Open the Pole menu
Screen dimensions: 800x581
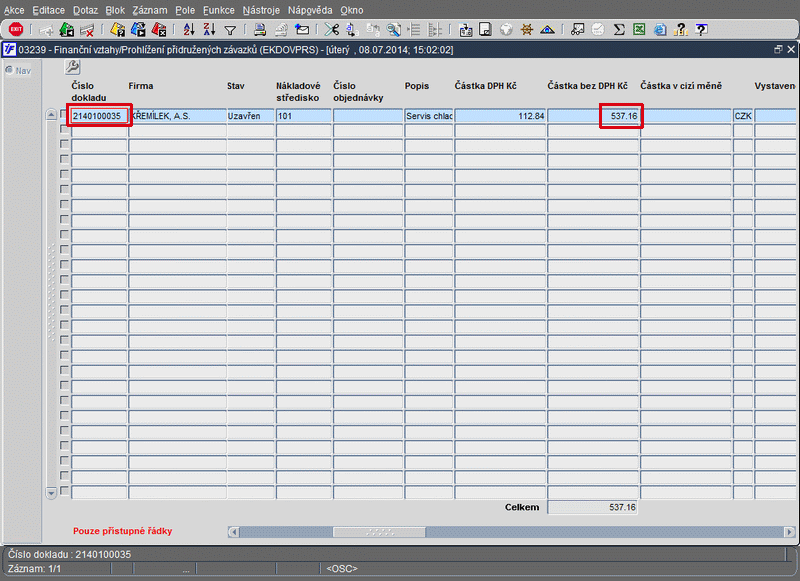[185, 10]
